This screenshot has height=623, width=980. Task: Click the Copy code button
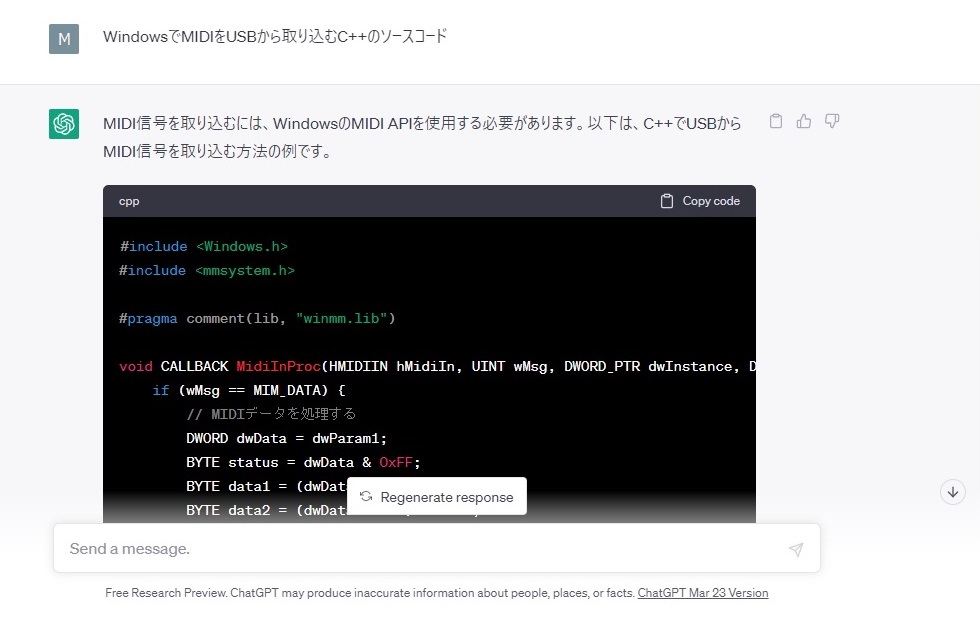click(x=700, y=201)
